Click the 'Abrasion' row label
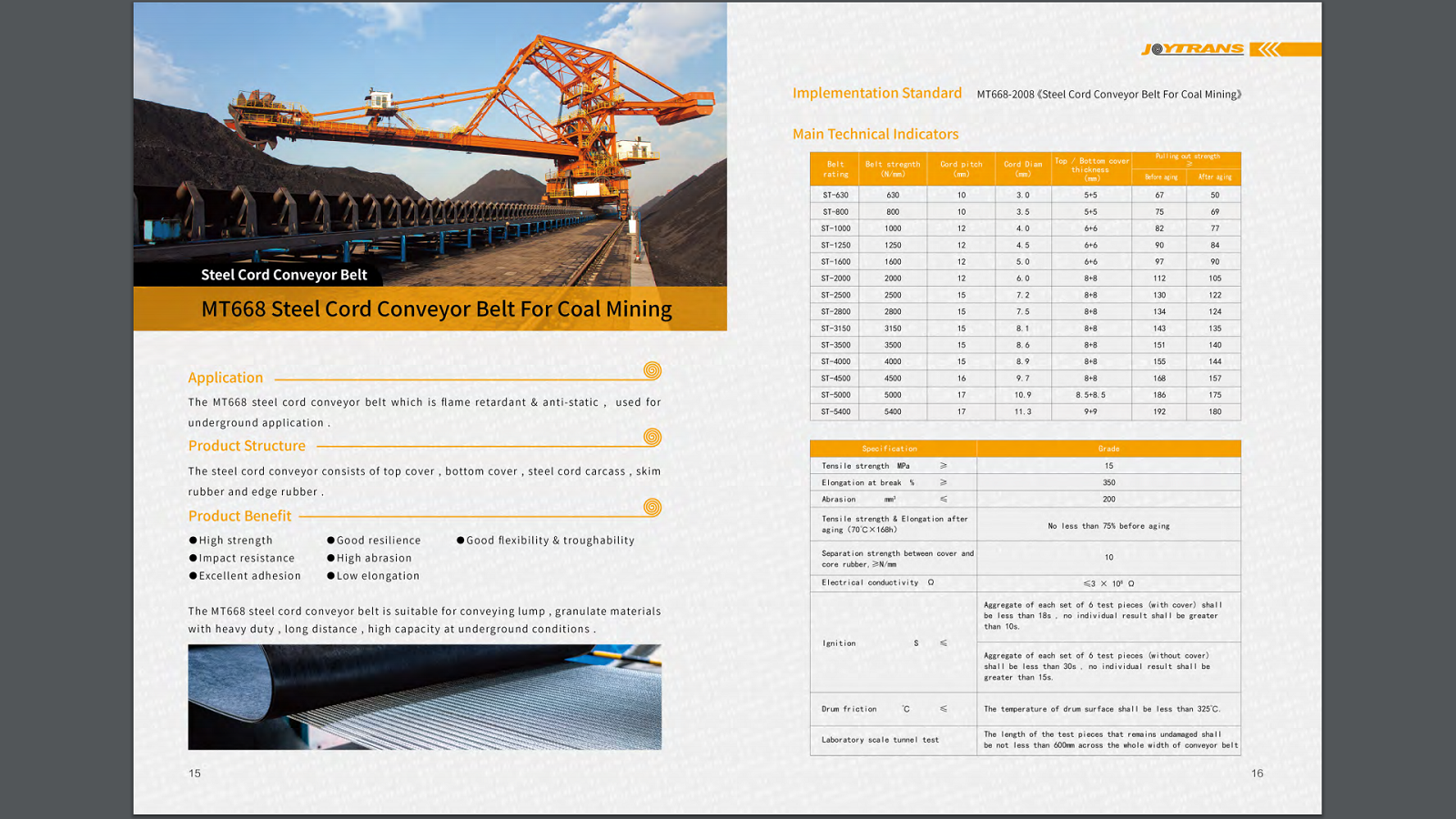Screen dimensions: 1456x819 click(x=839, y=500)
